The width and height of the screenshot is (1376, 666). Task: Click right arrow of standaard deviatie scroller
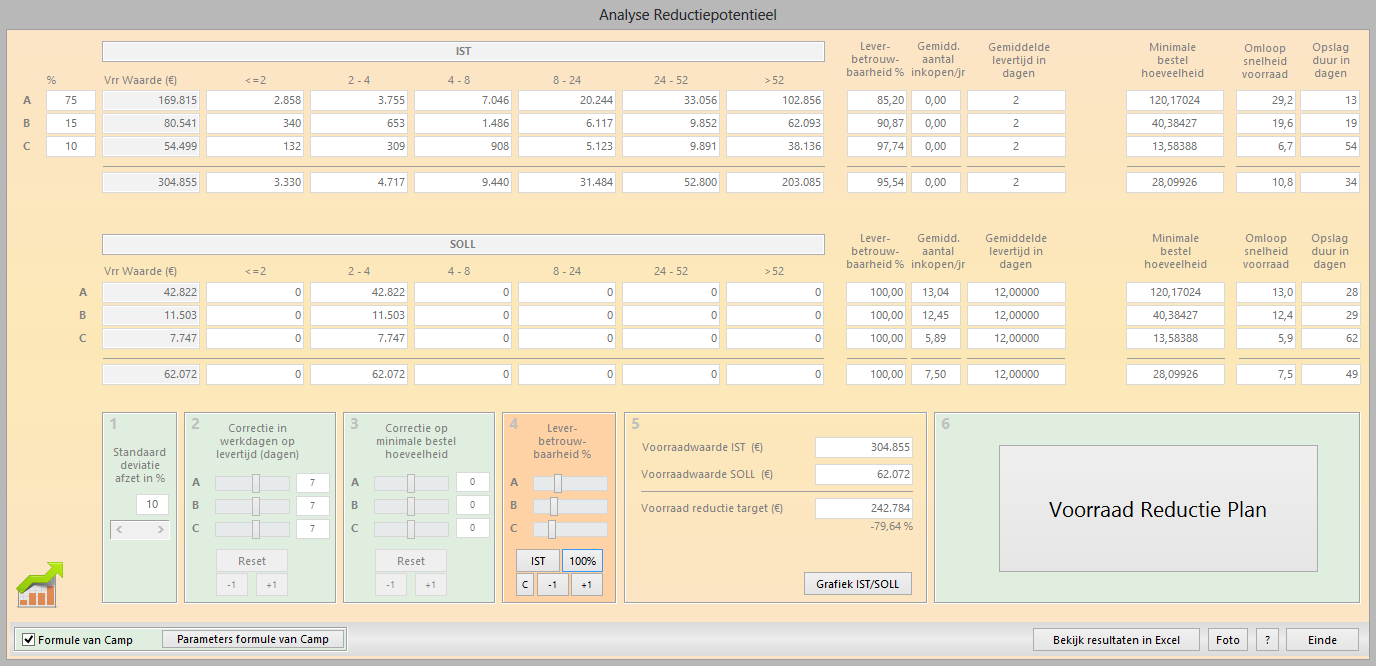(158, 530)
